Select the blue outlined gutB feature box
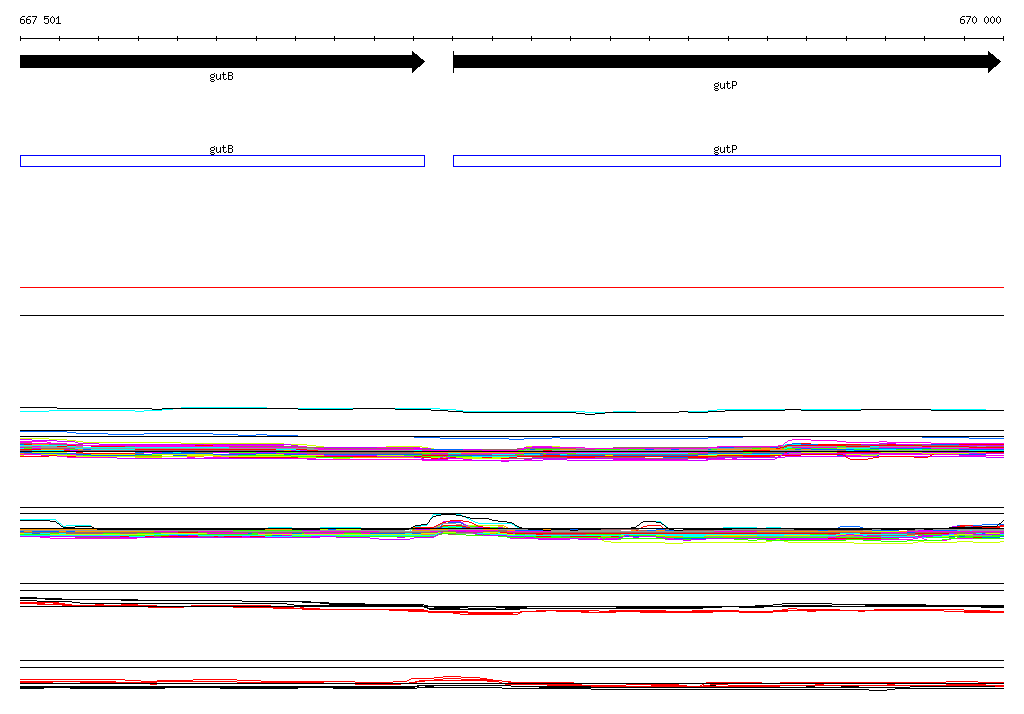 pos(222,161)
